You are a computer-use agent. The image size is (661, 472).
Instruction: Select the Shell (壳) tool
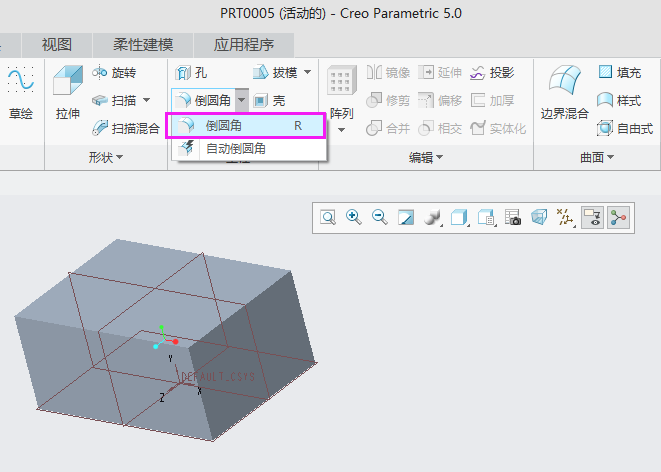click(269, 100)
